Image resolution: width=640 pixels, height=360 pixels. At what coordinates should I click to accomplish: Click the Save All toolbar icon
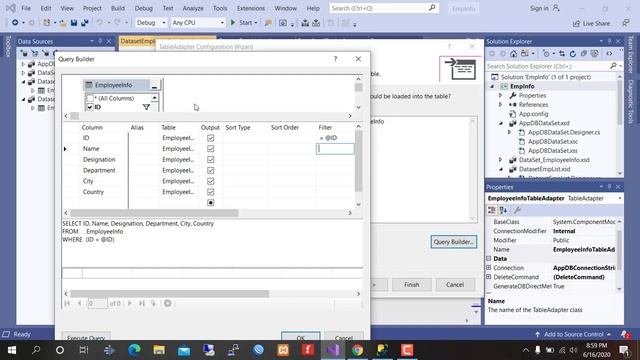85,23
